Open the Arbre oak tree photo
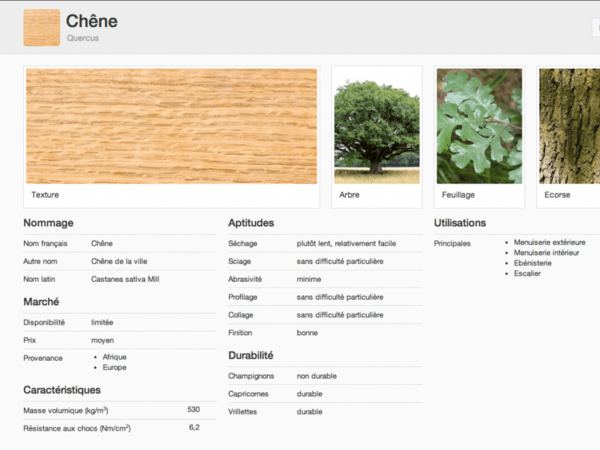Viewport: 600px width, 450px height. tap(376, 126)
